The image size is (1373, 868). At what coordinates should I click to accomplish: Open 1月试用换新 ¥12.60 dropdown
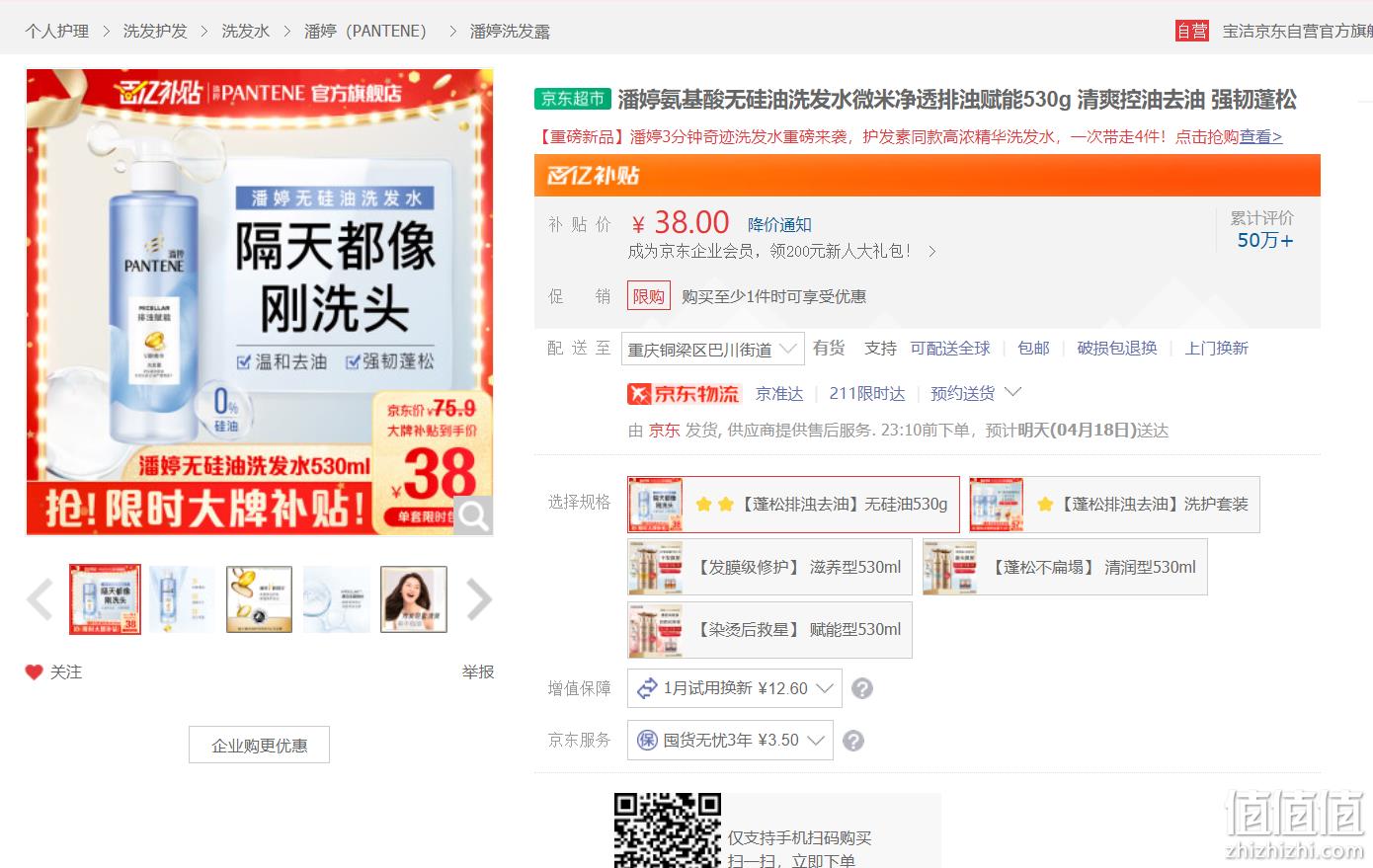tap(735, 688)
